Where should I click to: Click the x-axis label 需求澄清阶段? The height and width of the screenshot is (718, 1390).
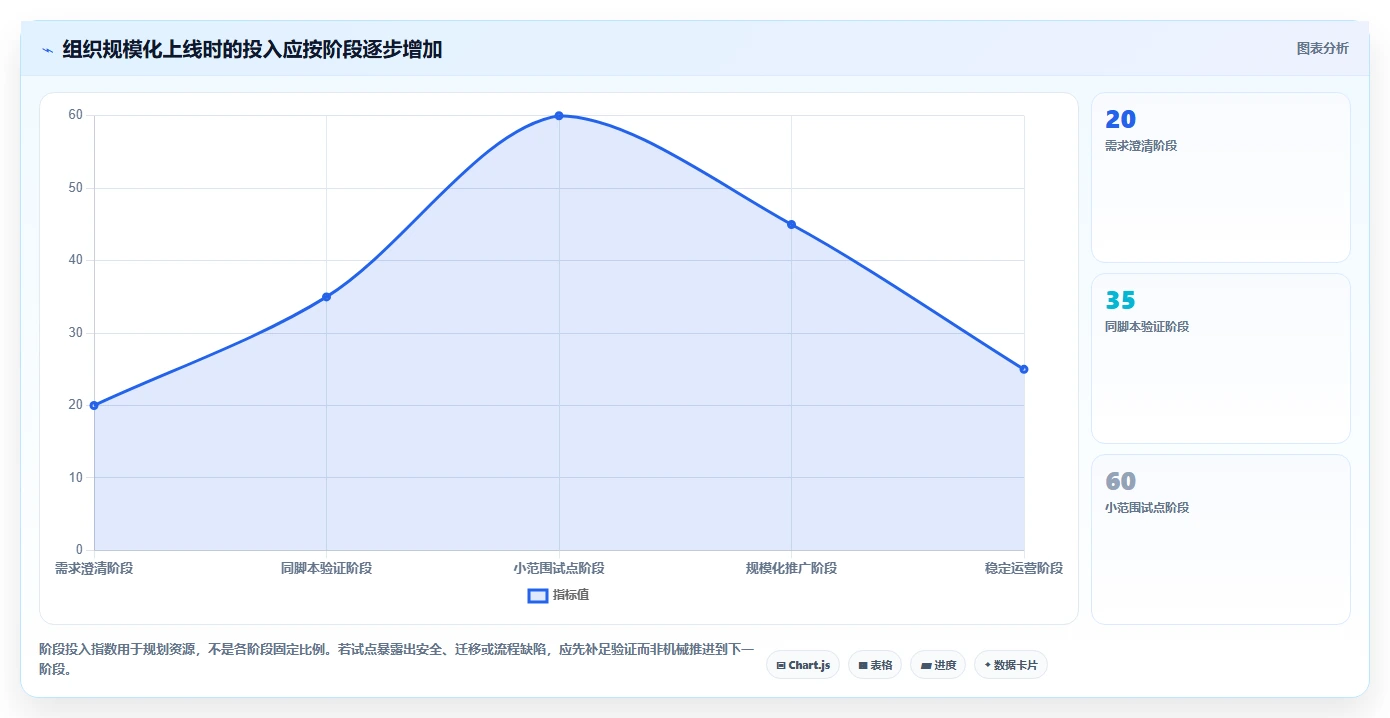[x=94, y=568]
